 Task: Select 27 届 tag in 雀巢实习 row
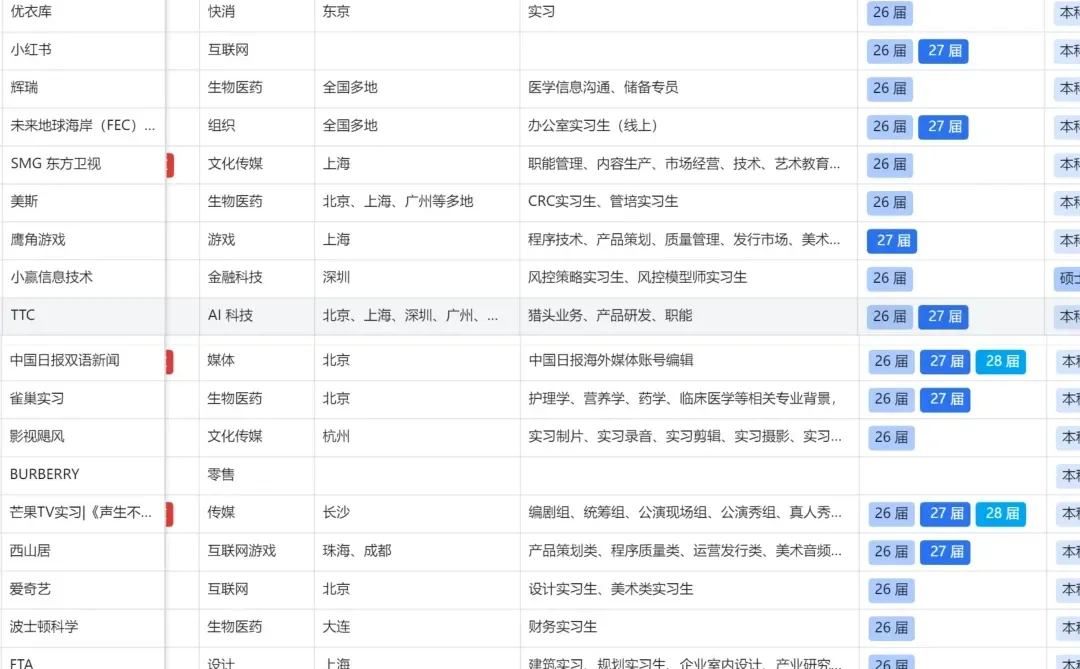[946, 399]
